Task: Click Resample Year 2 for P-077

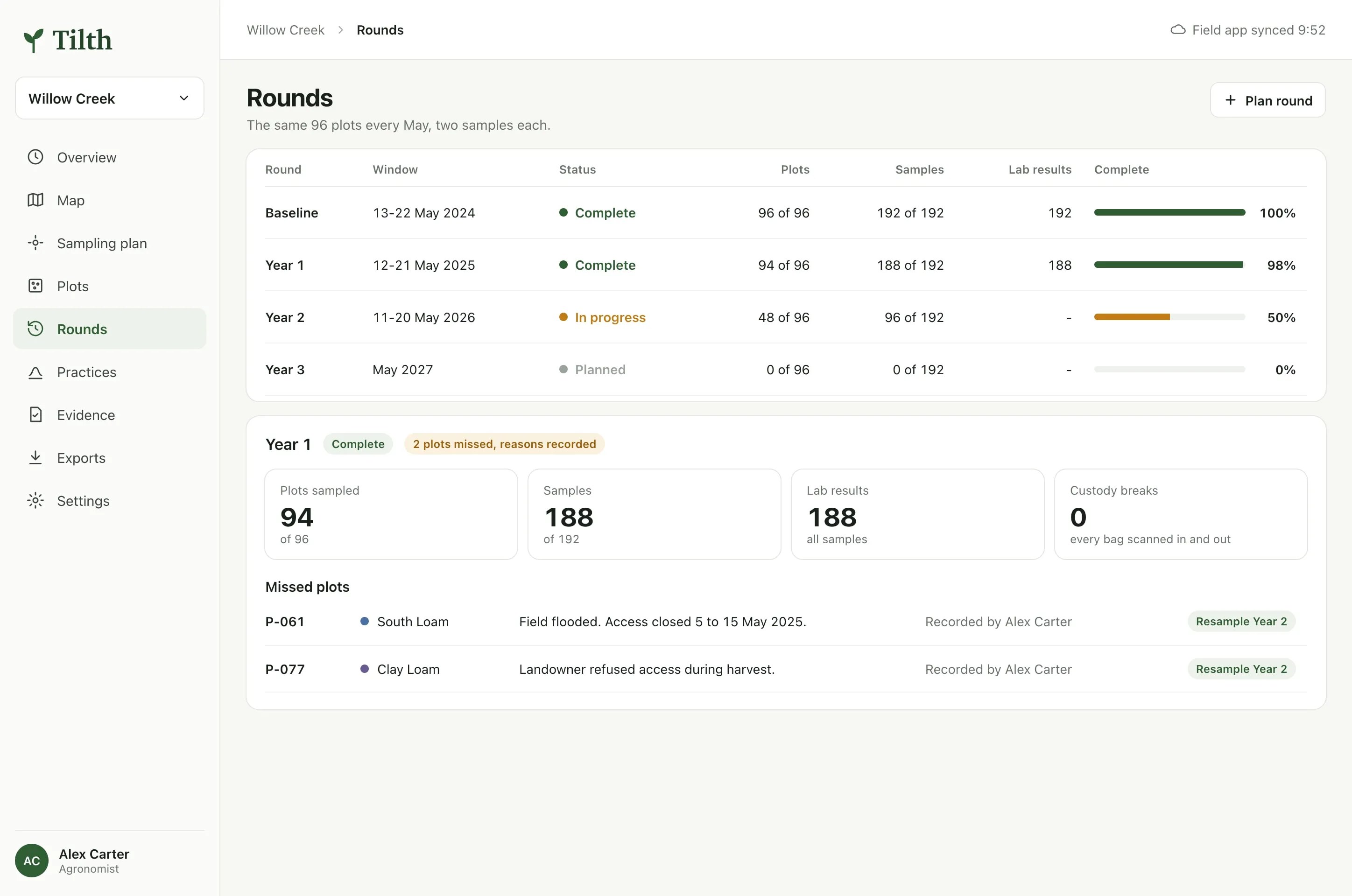Action: (1241, 669)
